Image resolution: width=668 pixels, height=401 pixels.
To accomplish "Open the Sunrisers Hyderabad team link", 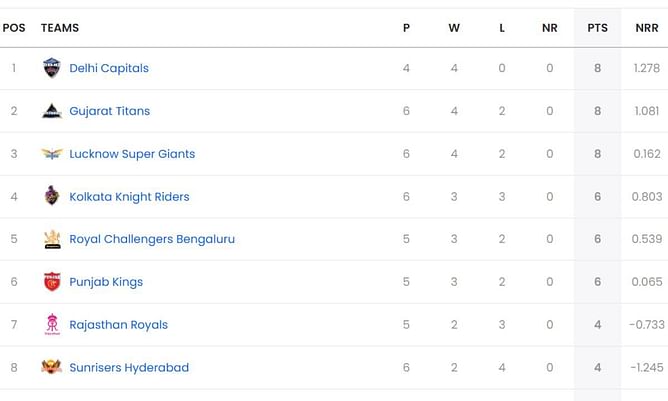I will tap(129, 367).
